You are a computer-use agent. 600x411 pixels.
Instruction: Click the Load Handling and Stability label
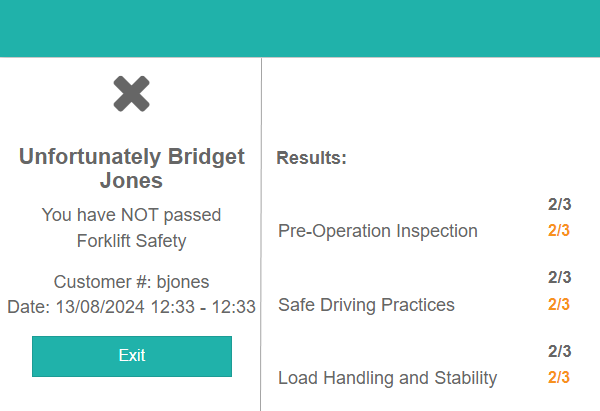[x=387, y=378]
